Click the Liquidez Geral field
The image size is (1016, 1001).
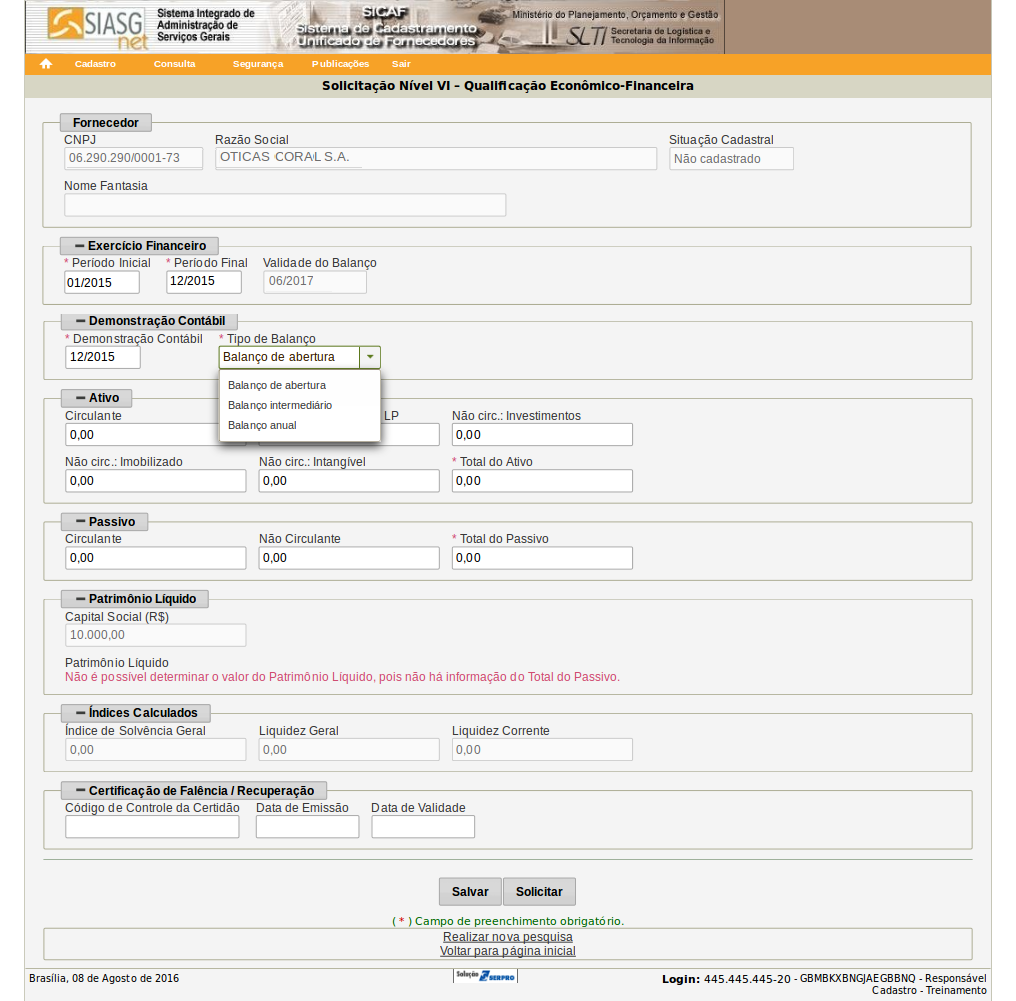tap(349, 750)
